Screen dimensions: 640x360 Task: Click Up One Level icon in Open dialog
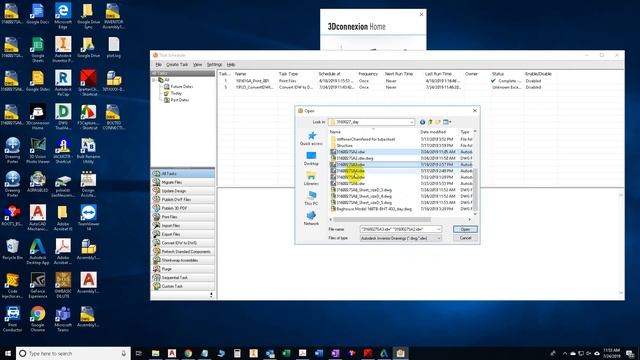(x=430, y=122)
